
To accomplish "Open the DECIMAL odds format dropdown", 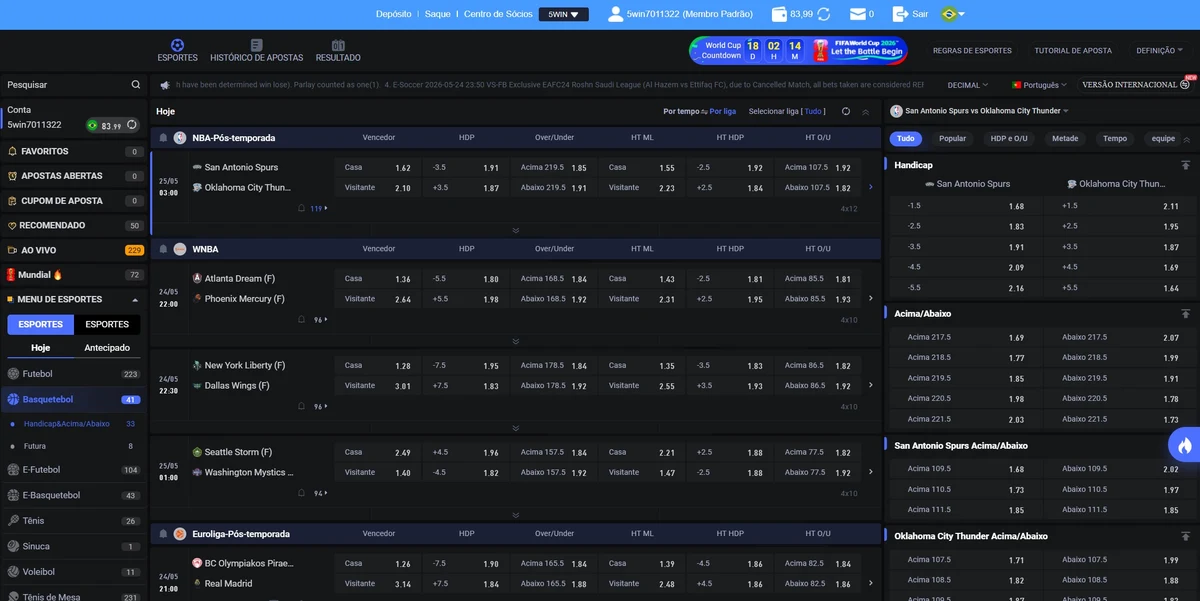I will tap(968, 85).
